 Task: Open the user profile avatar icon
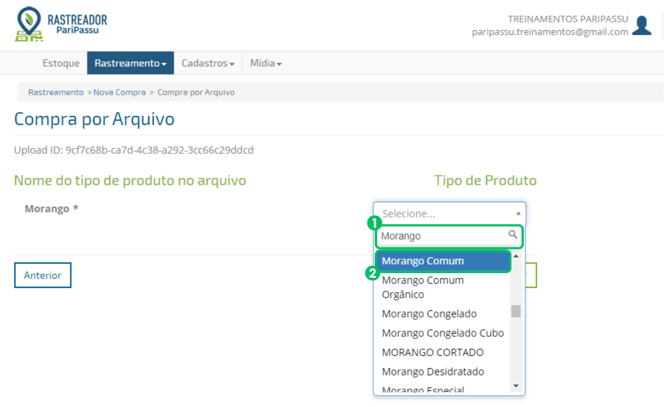tap(642, 25)
